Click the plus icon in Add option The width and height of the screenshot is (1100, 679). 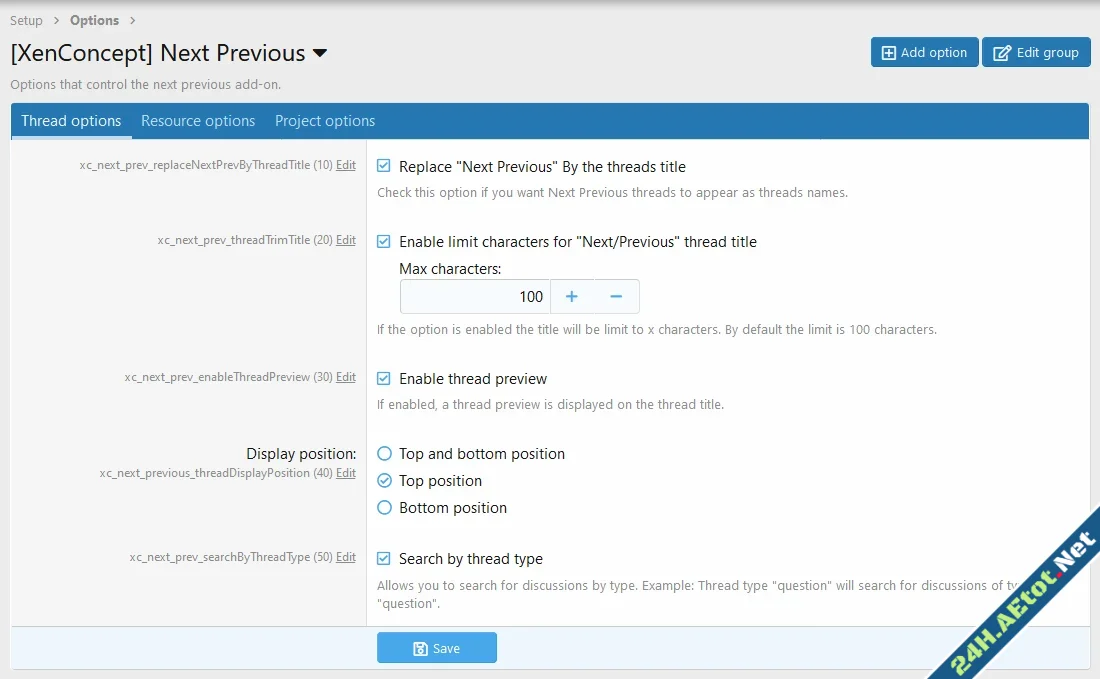coord(888,53)
